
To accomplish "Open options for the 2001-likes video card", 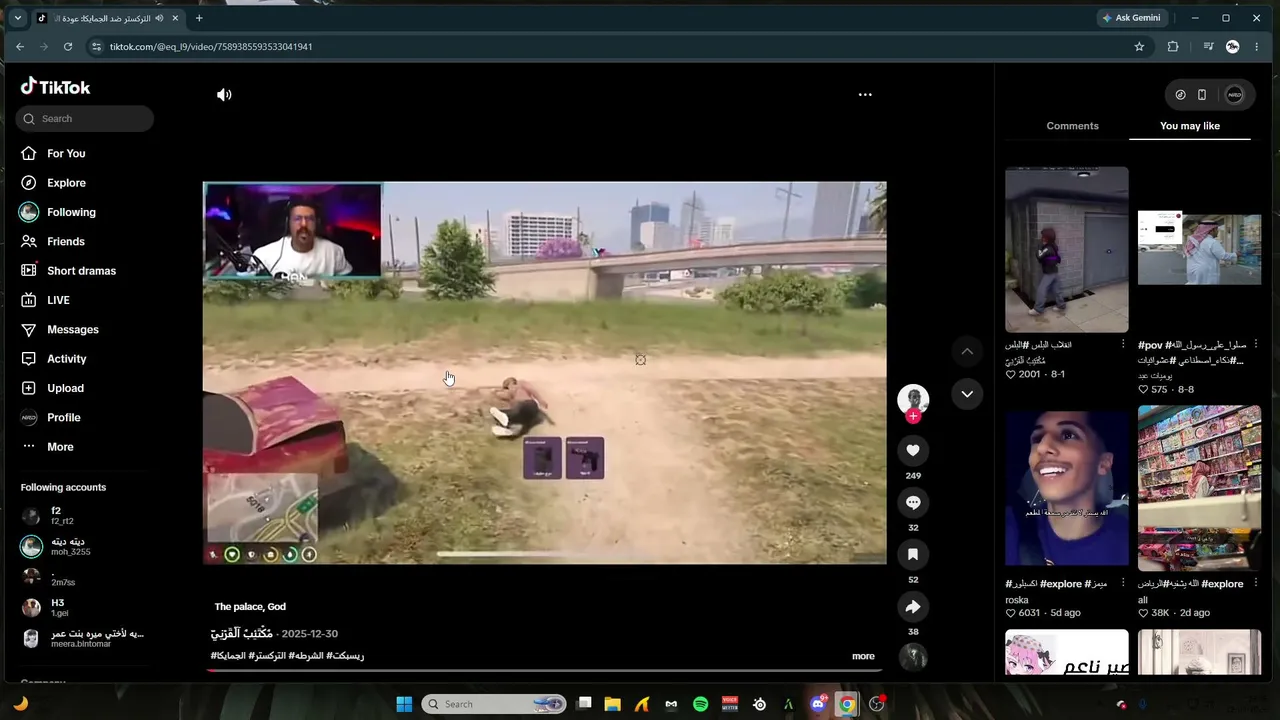I will (1123, 344).
